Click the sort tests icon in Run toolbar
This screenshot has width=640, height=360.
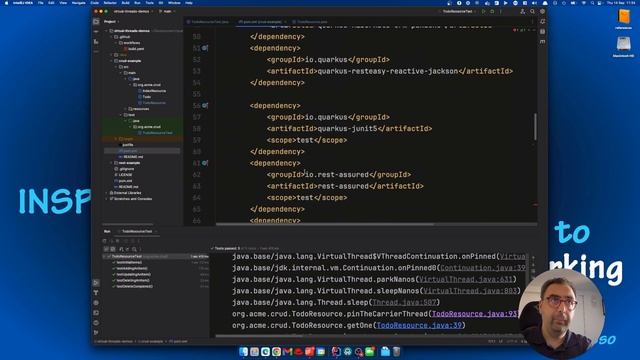click(x=121, y=249)
